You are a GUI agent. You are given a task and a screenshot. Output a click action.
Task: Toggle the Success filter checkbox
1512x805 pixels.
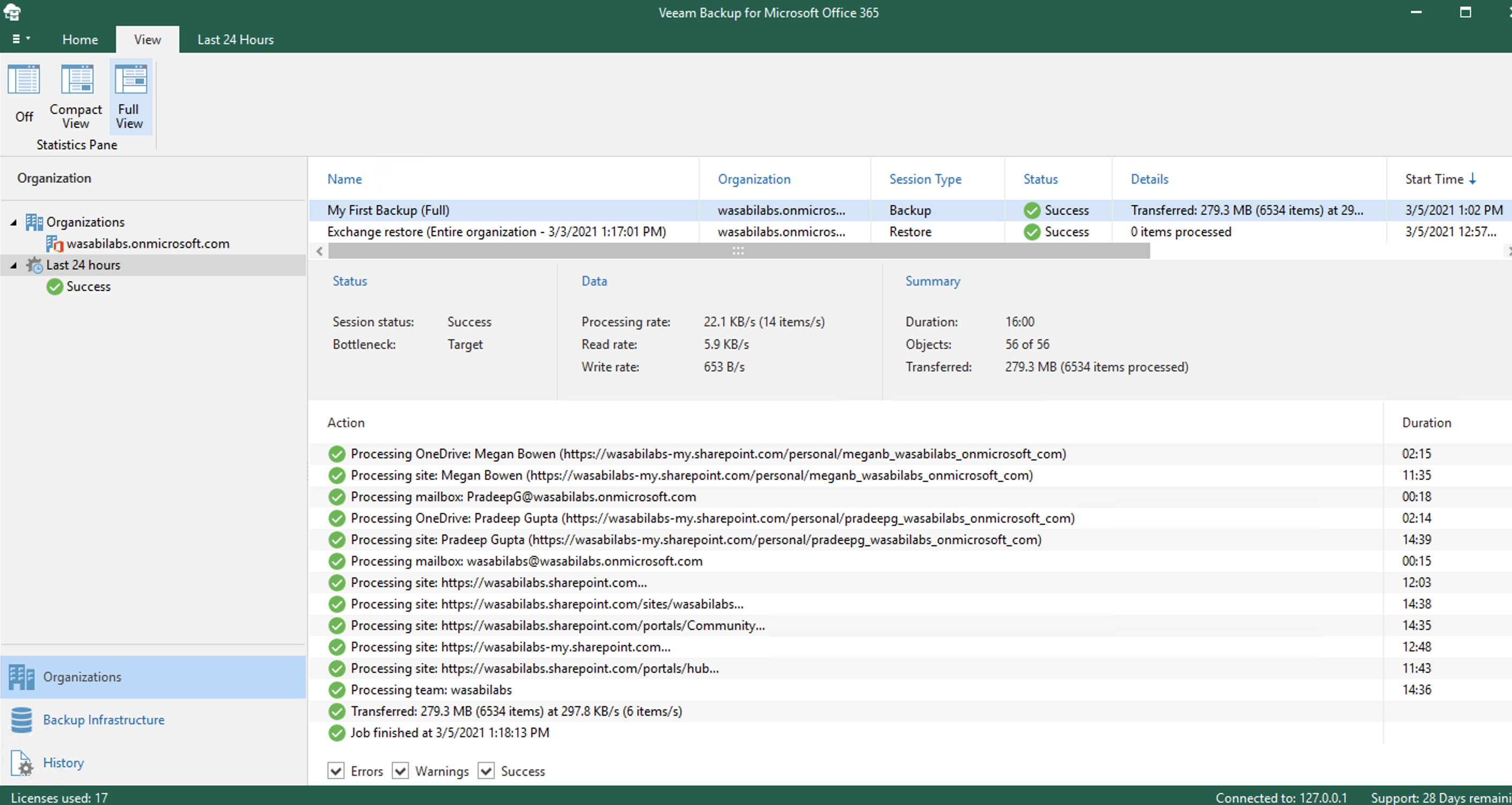[x=486, y=770]
